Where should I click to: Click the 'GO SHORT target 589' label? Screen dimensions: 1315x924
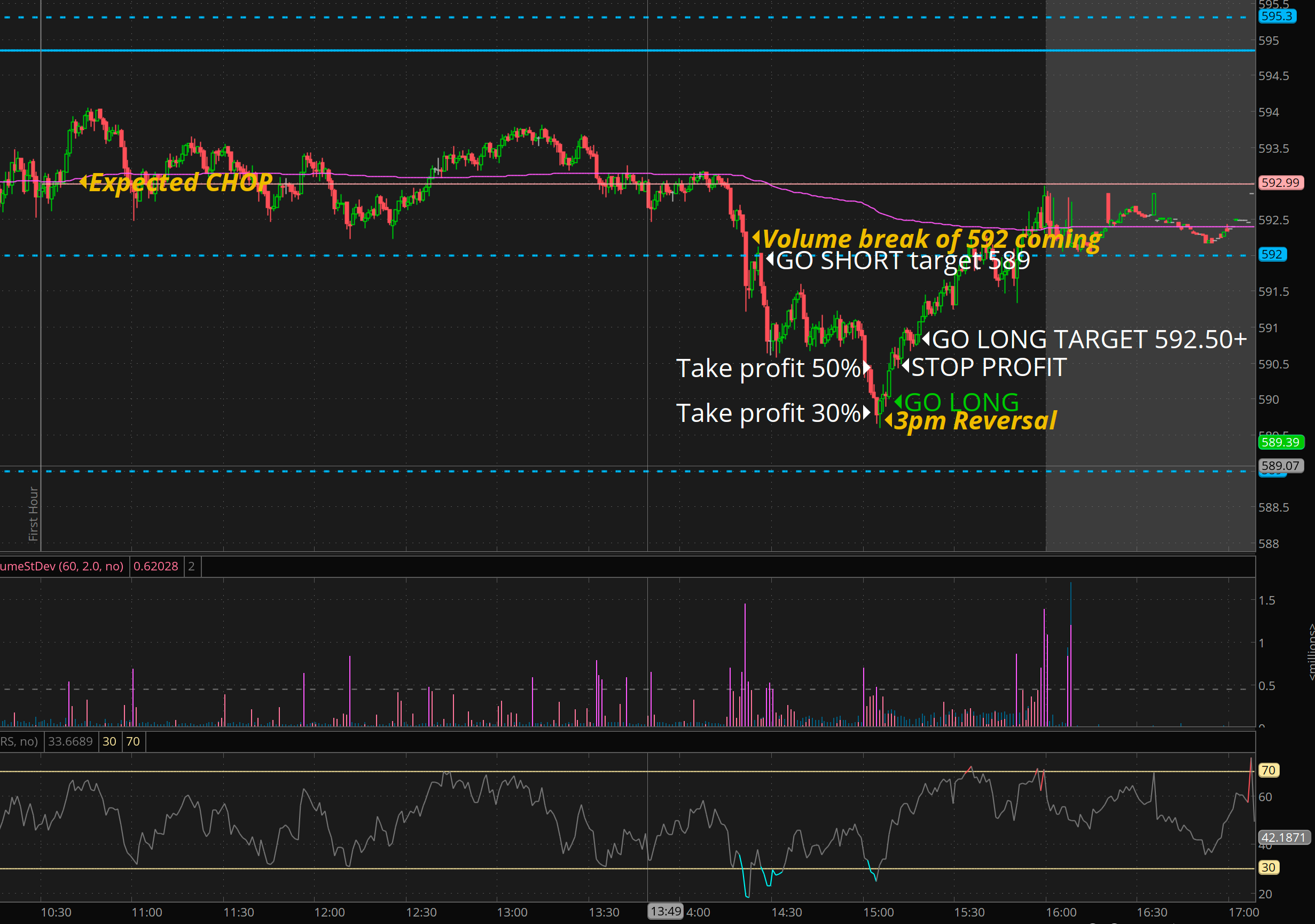pyautogui.click(x=902, y=261)
